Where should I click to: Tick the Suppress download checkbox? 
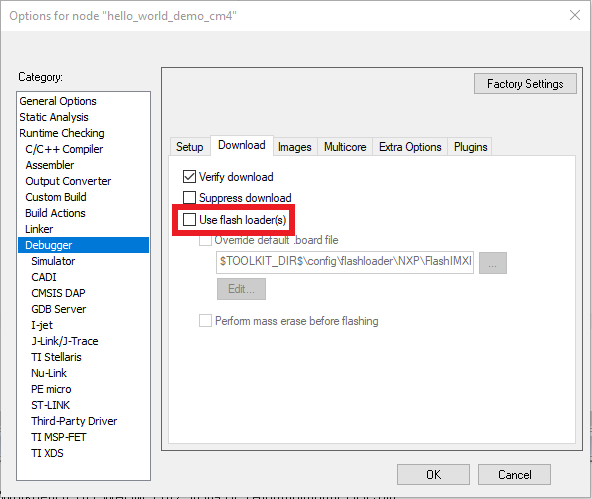(190, 197)
